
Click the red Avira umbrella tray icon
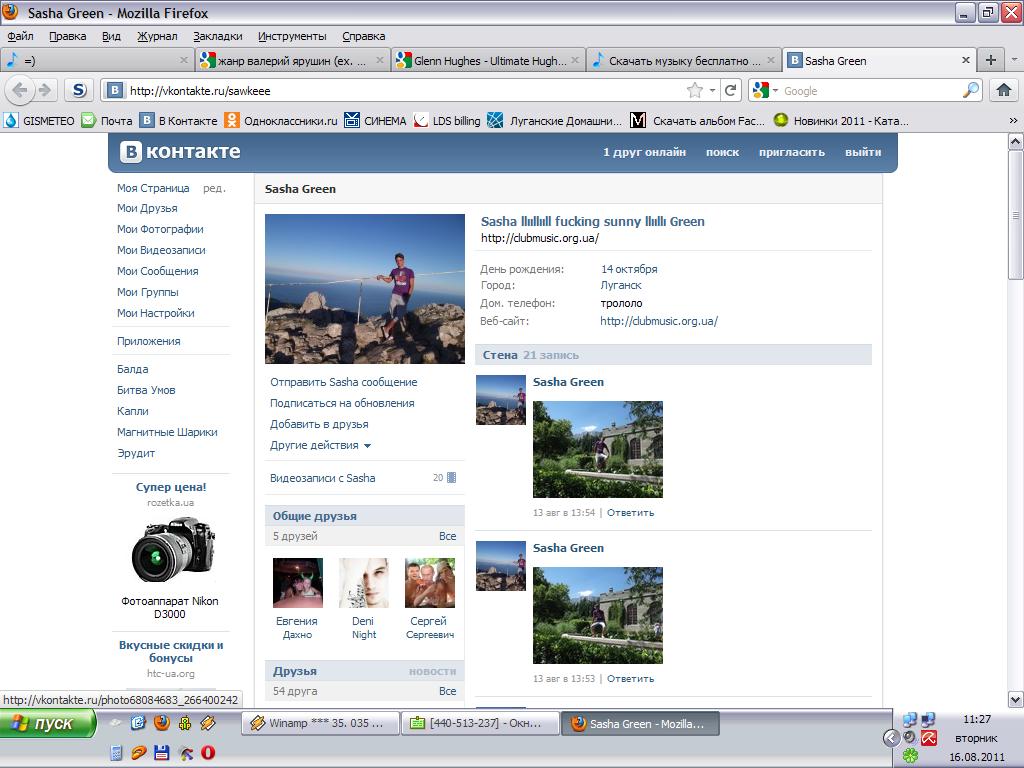pyautogui.click(x=929, y=738)
